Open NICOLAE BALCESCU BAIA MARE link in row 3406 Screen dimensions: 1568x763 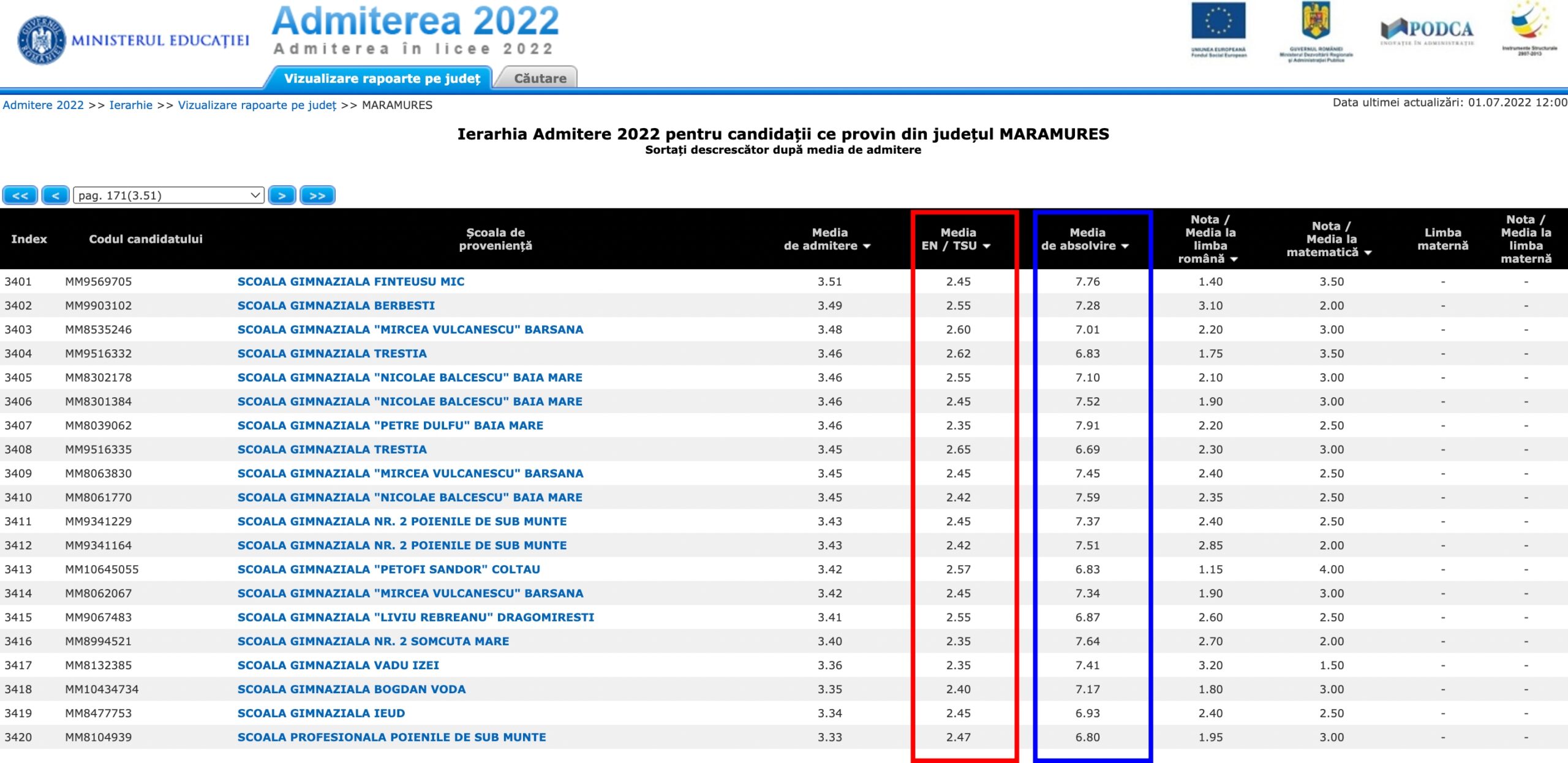click(410, 401)
